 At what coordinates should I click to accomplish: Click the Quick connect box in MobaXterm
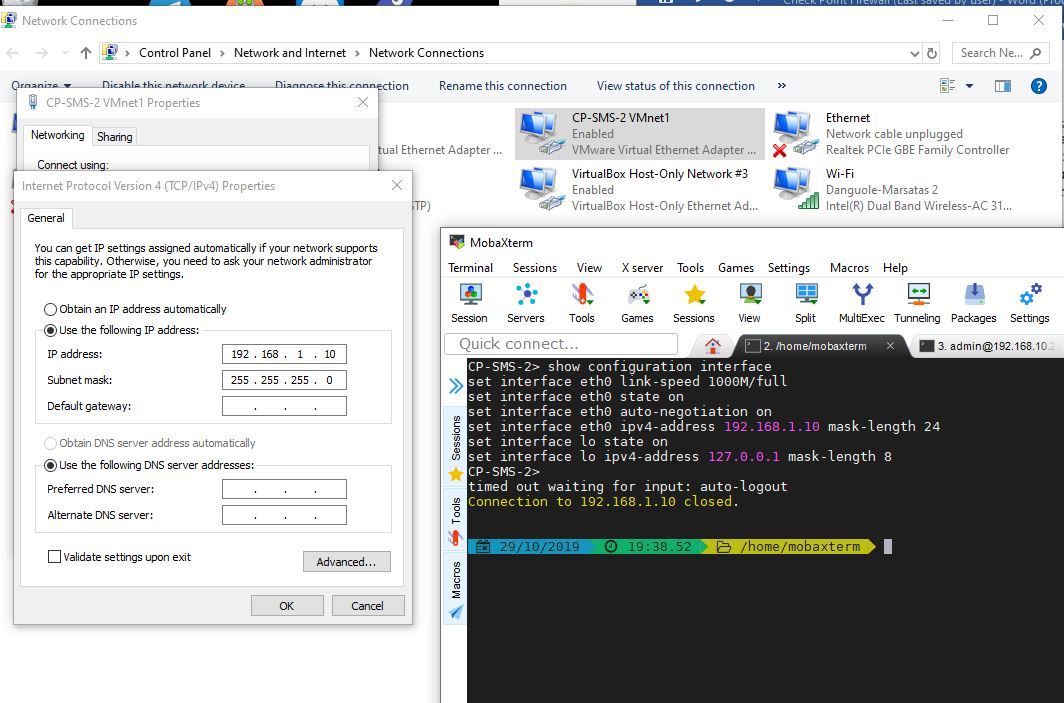[x=561, y=344]
